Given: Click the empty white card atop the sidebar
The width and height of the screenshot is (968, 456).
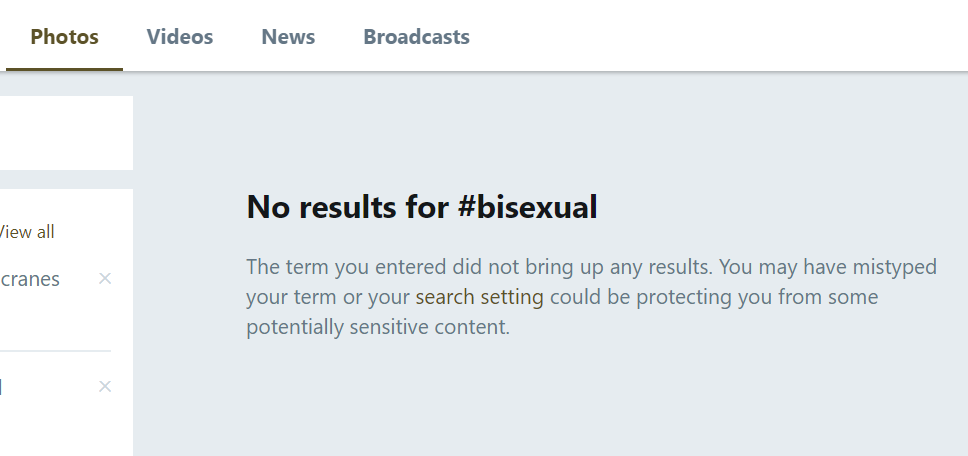Looking at the screenshot, I should coord(66,133).
